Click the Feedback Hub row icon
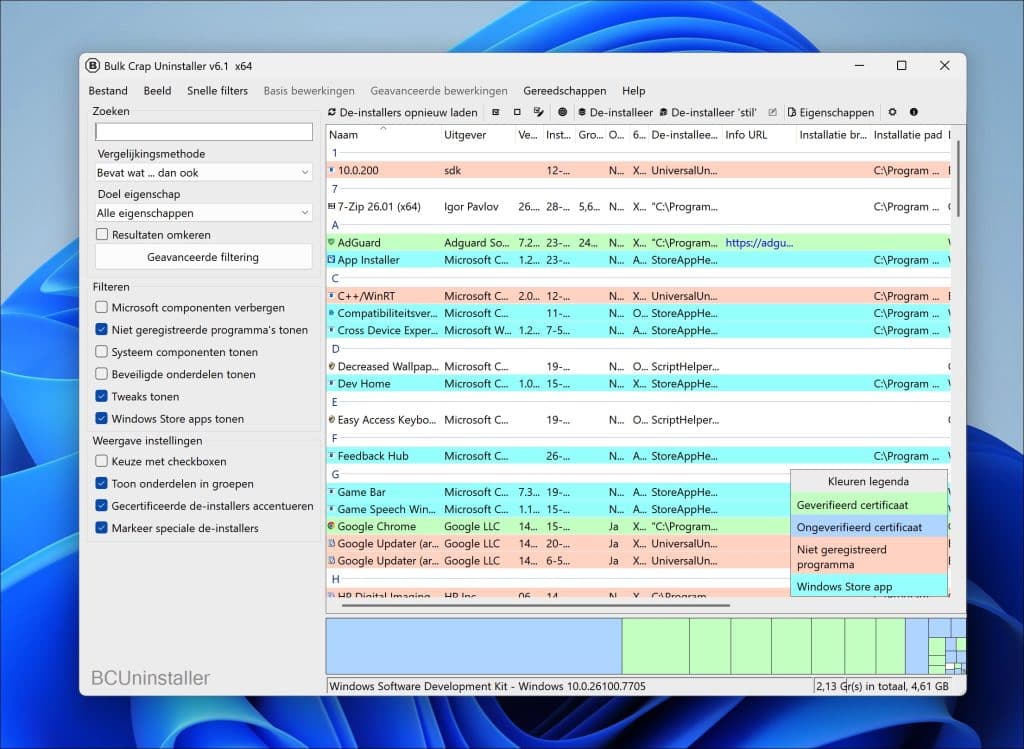1024x749 pixels. tap(332, 456)
